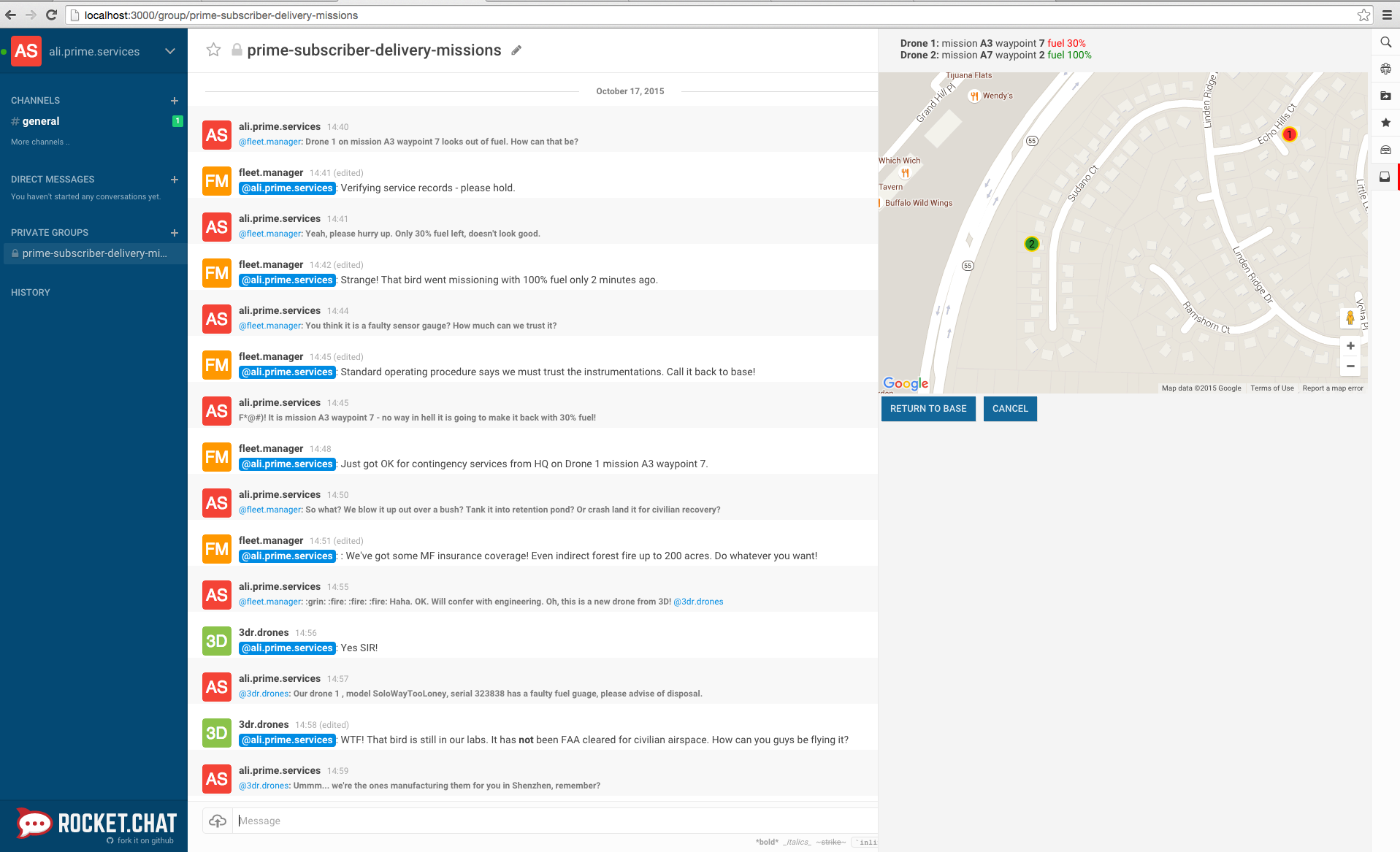The height and width of the screenshot is (852, 1400).
Task: Open the search icon in right sidebar
Action: point(1385,42)
